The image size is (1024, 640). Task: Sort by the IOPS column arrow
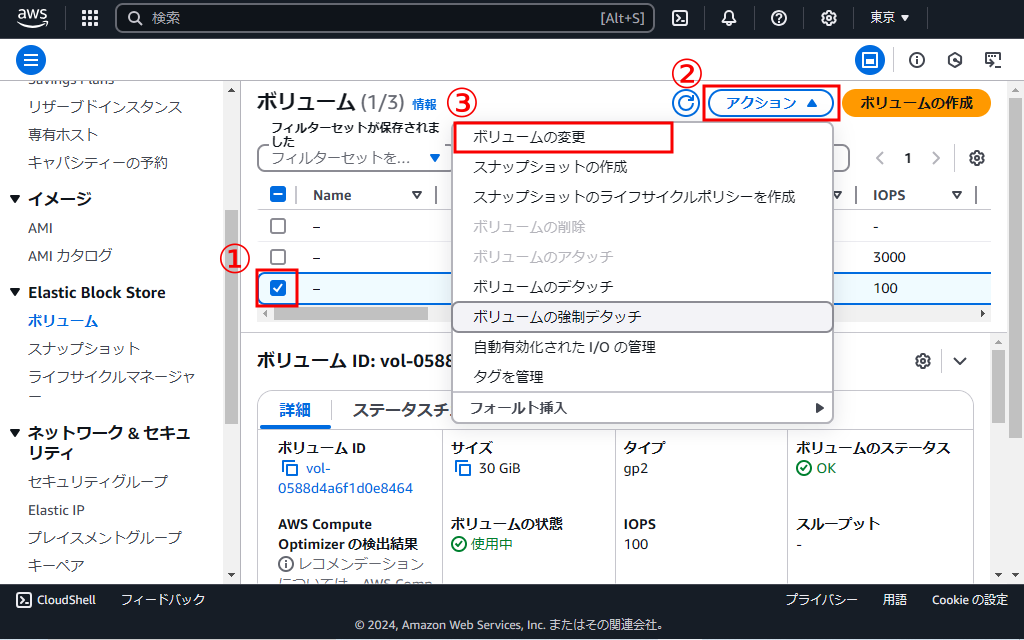pyautogui.click(x=957, y=195)
